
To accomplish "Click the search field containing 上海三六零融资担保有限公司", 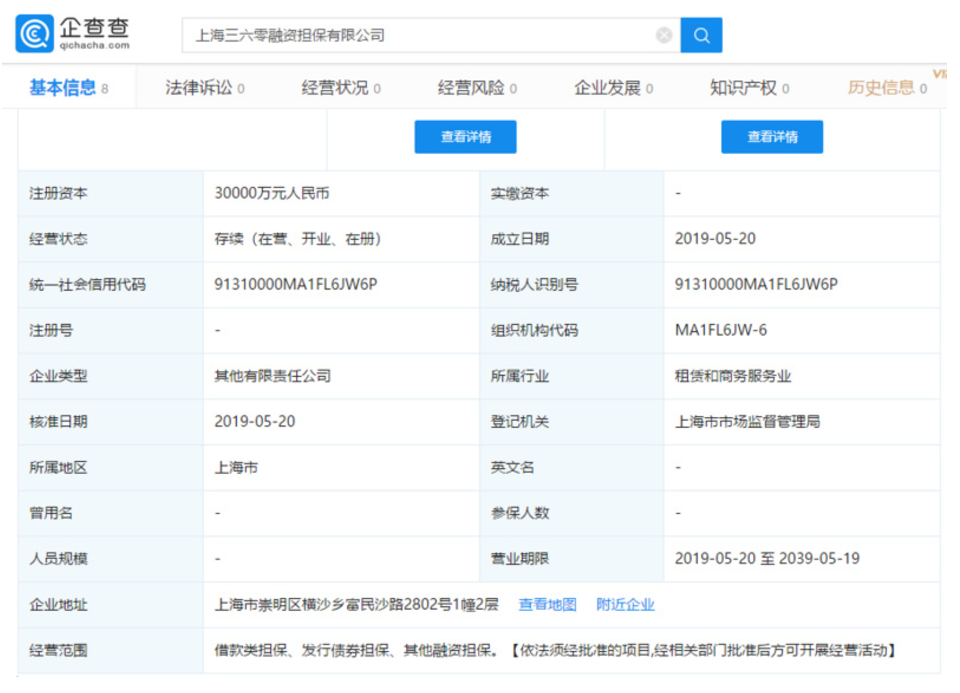I will [431, 36].
